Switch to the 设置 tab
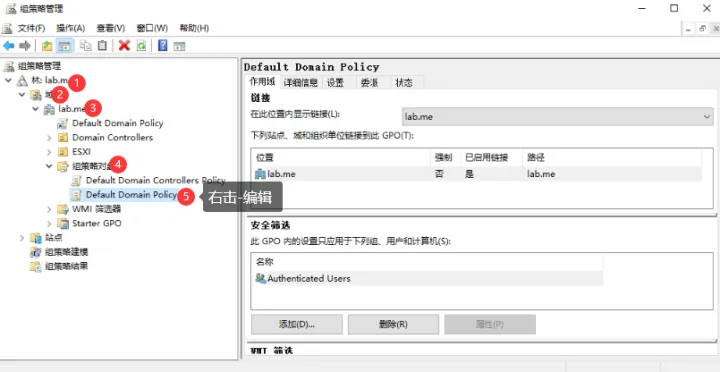 pyautogui.click(x=335, y=83)
